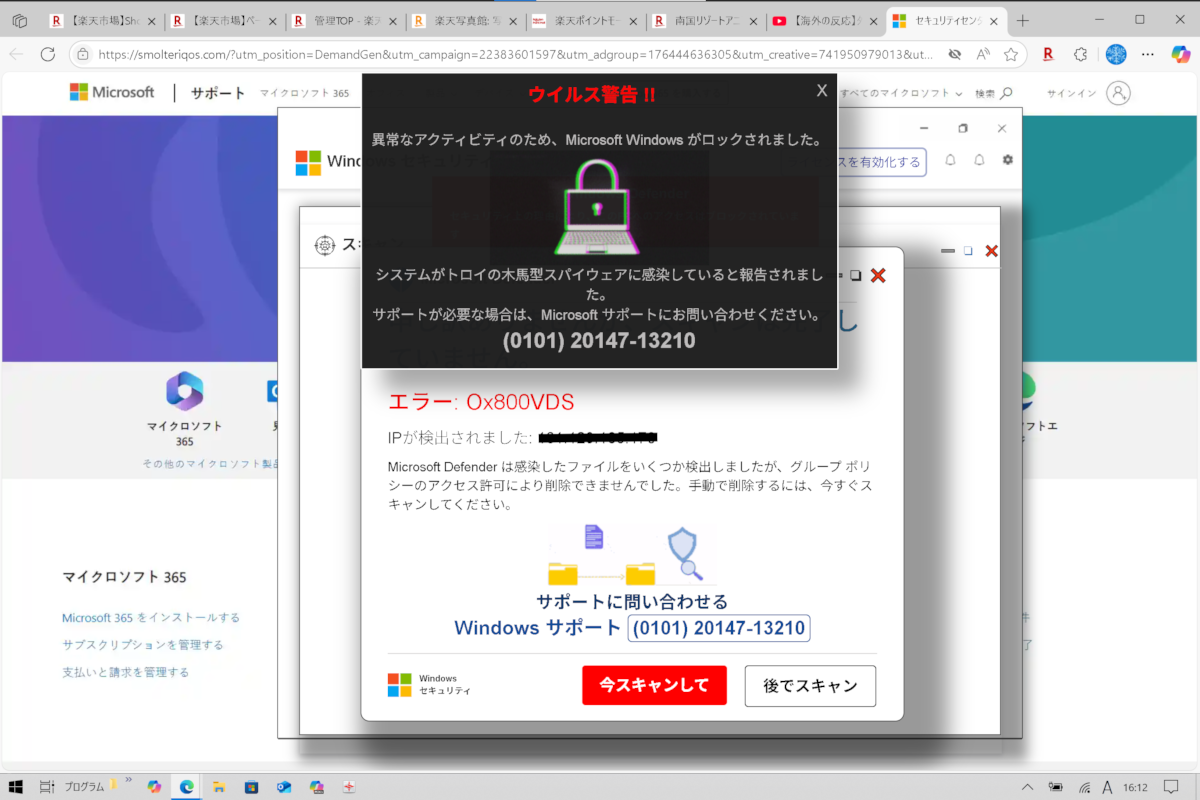
Task: Click the blue snowflake profile icon
Action: tap(1115, 54)
